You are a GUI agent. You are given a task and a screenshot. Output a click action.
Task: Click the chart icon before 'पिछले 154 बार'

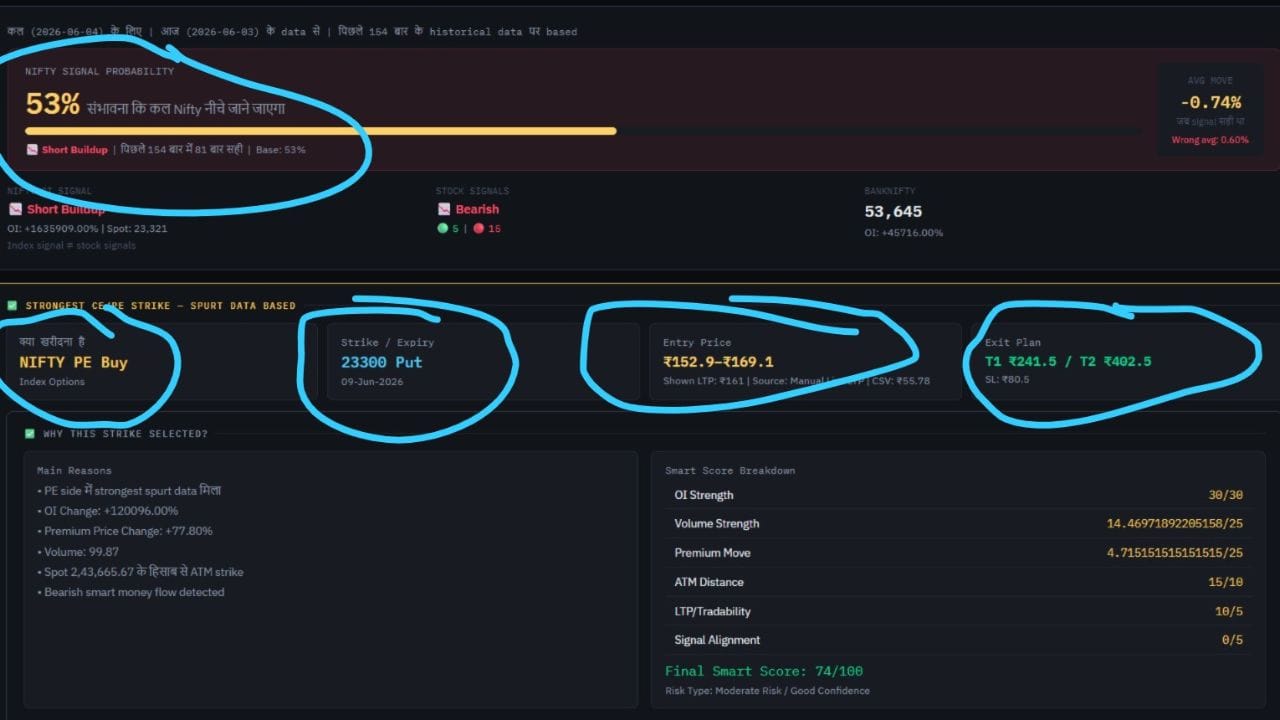pos(32,150)
